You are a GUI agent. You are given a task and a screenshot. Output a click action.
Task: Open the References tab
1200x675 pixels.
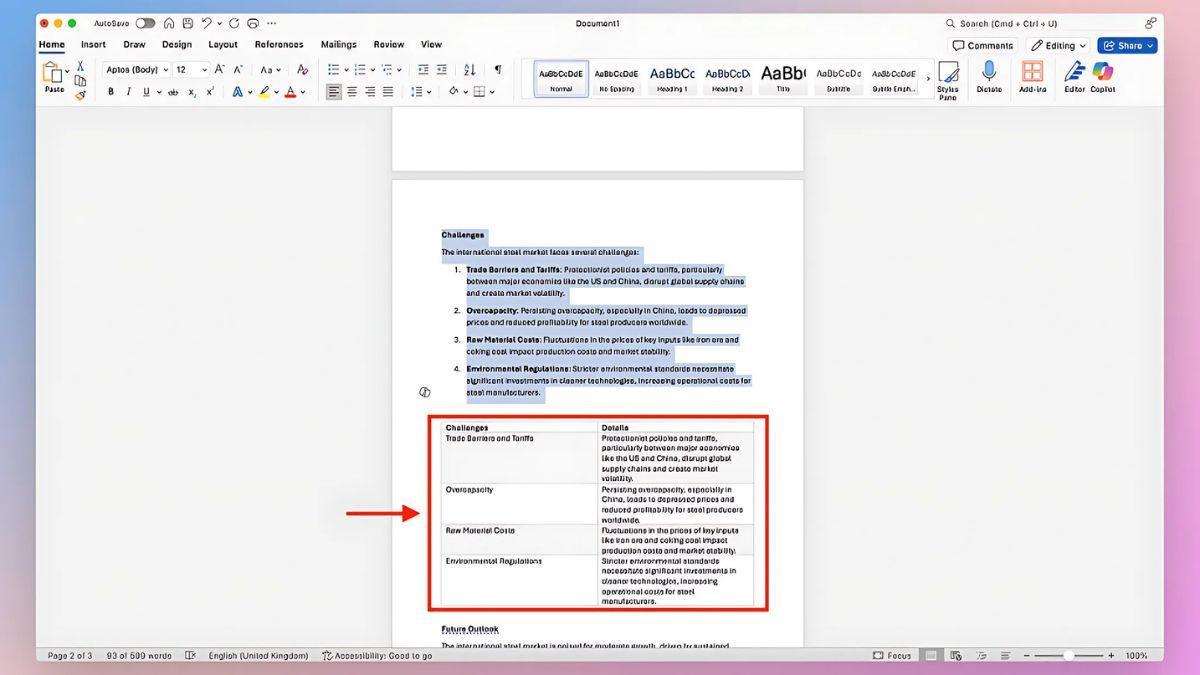click(278, 44)
